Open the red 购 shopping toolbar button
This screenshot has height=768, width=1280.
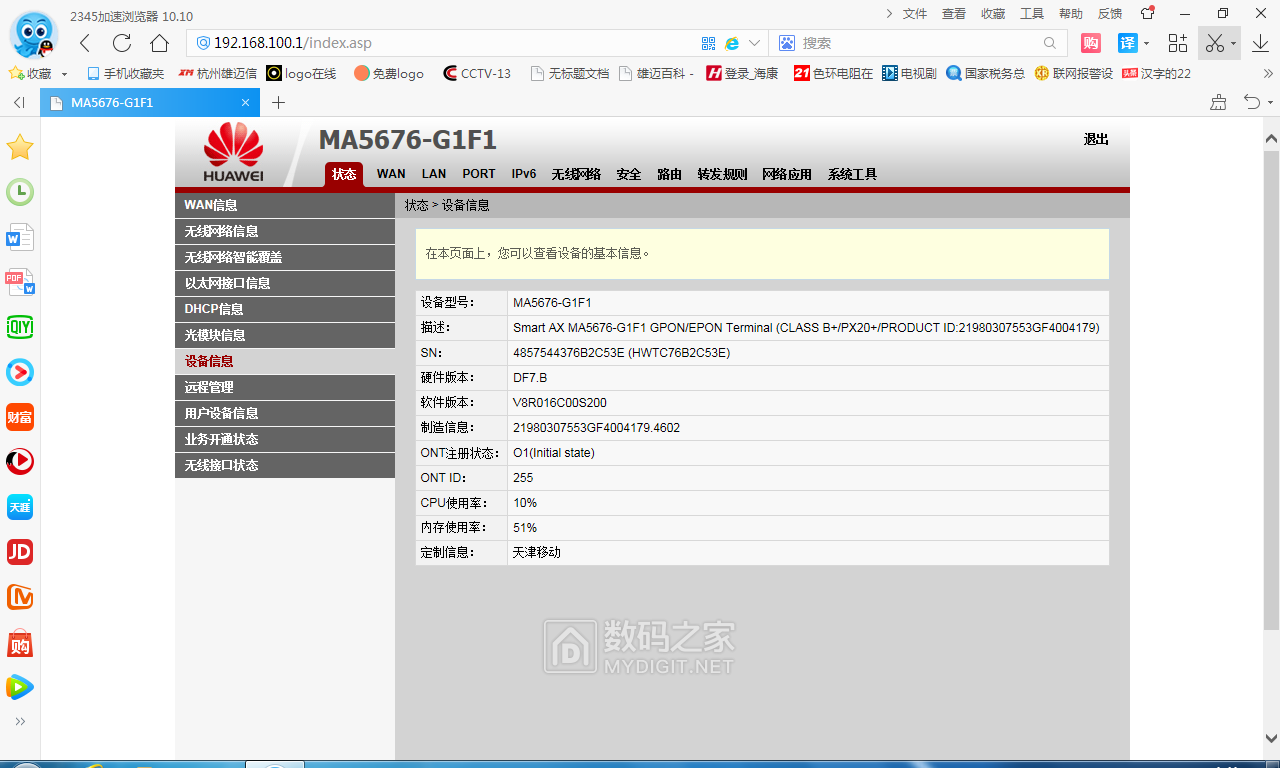[1091, 43]
